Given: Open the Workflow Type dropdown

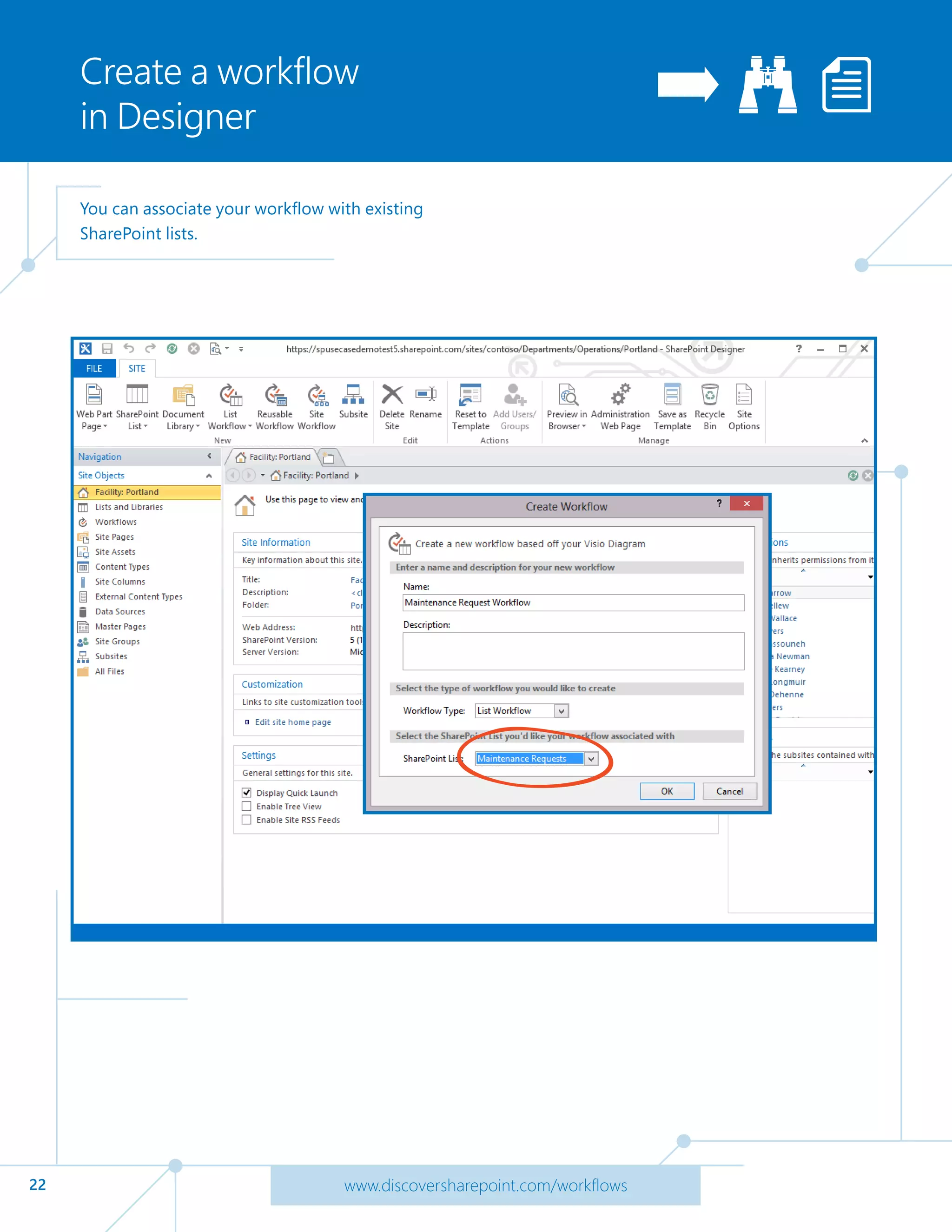Looking at the screenshot, I should coord(561,711).
